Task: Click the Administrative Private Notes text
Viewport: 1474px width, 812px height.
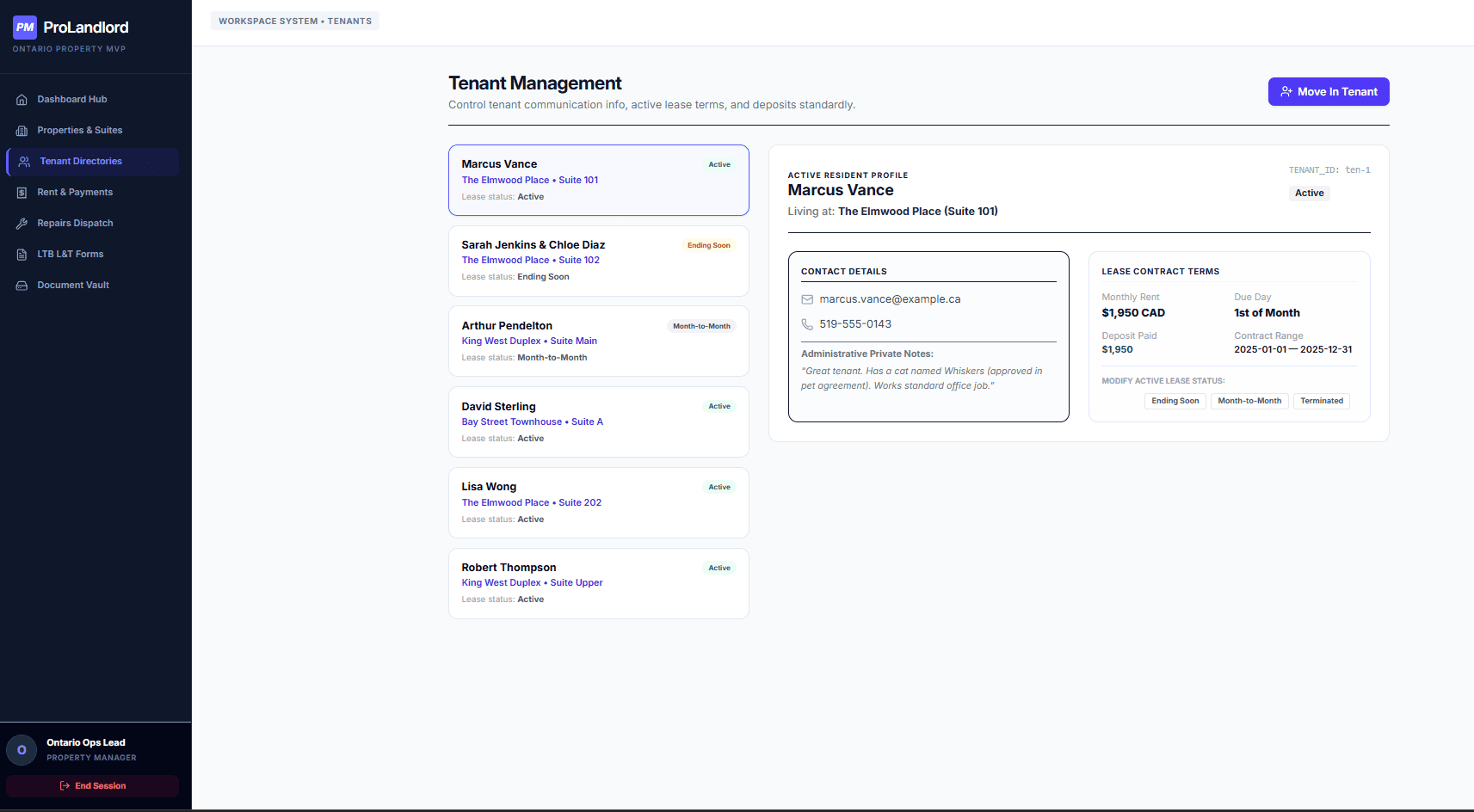Action: 867,354
